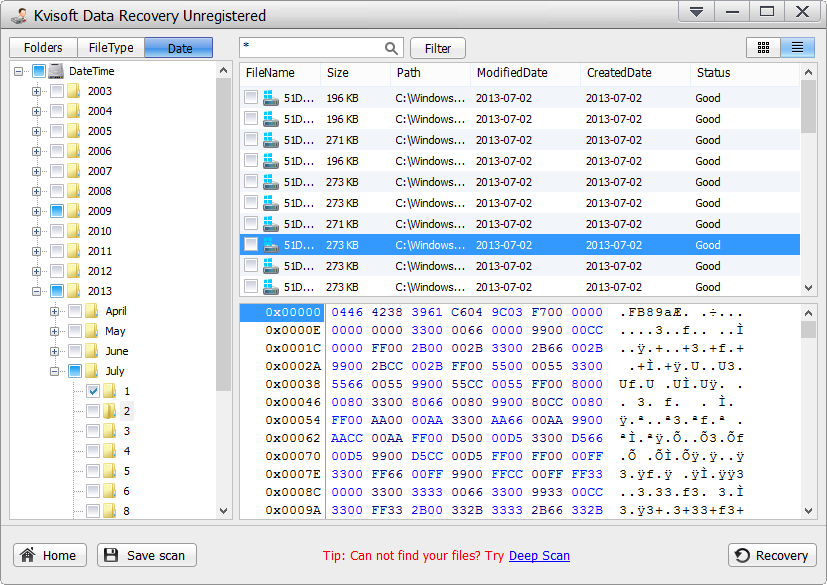This screenshot has width=827, height=585.
Task: Click the file list vertical scrollbar thumb
Action: click(x=808, y=107)
